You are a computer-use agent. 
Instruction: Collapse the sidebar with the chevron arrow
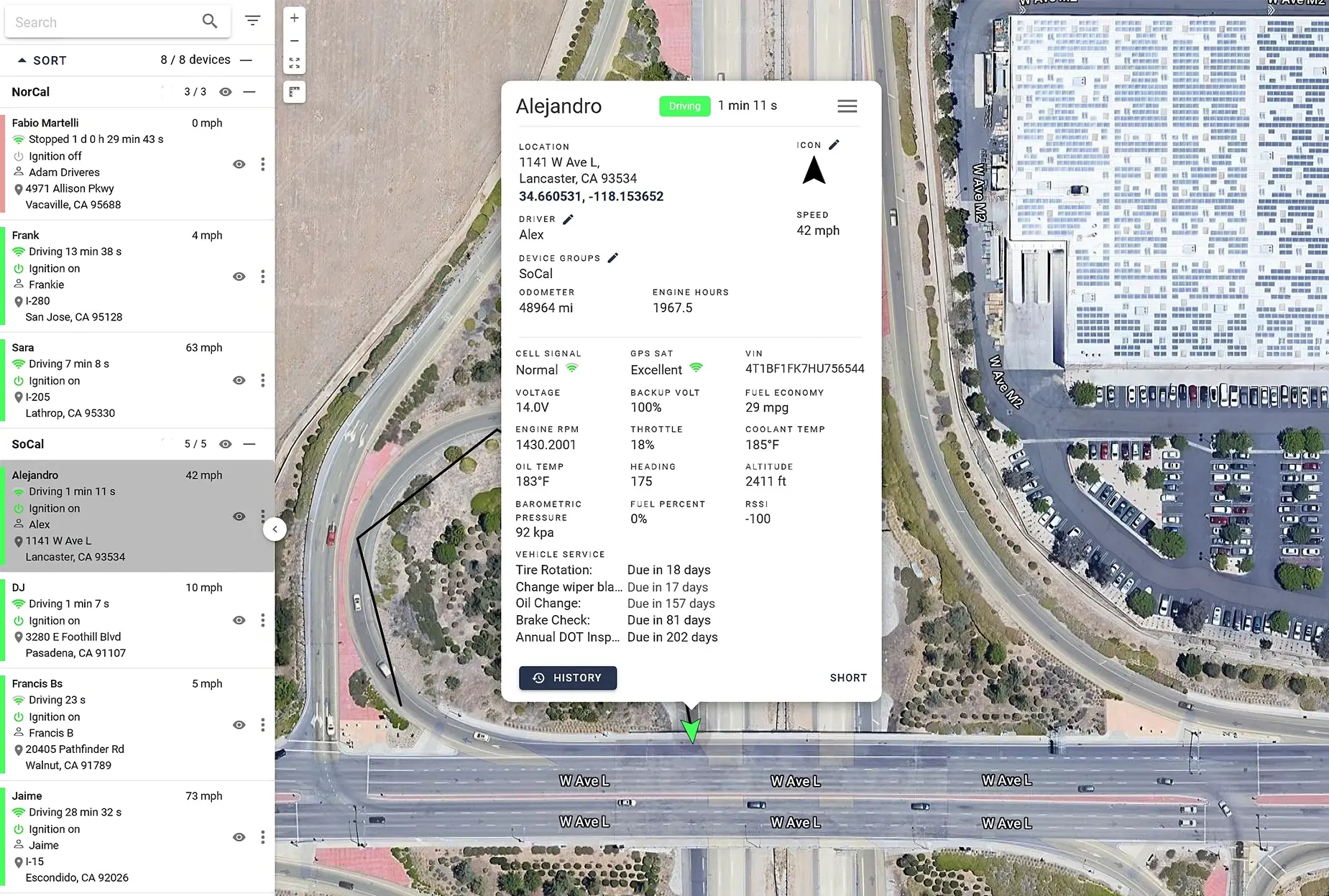coord(275,529)
